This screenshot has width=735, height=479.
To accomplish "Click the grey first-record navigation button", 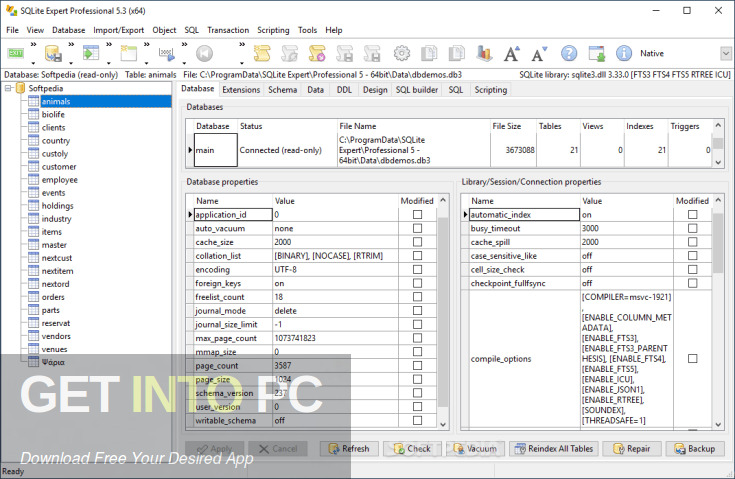I will [204, 53].
